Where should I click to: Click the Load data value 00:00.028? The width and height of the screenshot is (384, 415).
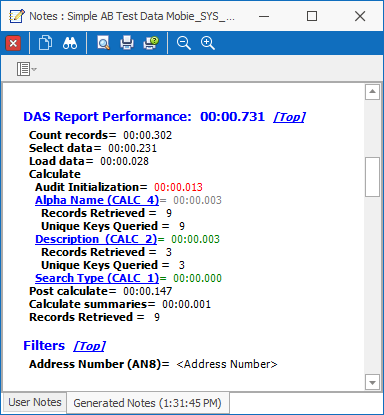pos(124,161)
